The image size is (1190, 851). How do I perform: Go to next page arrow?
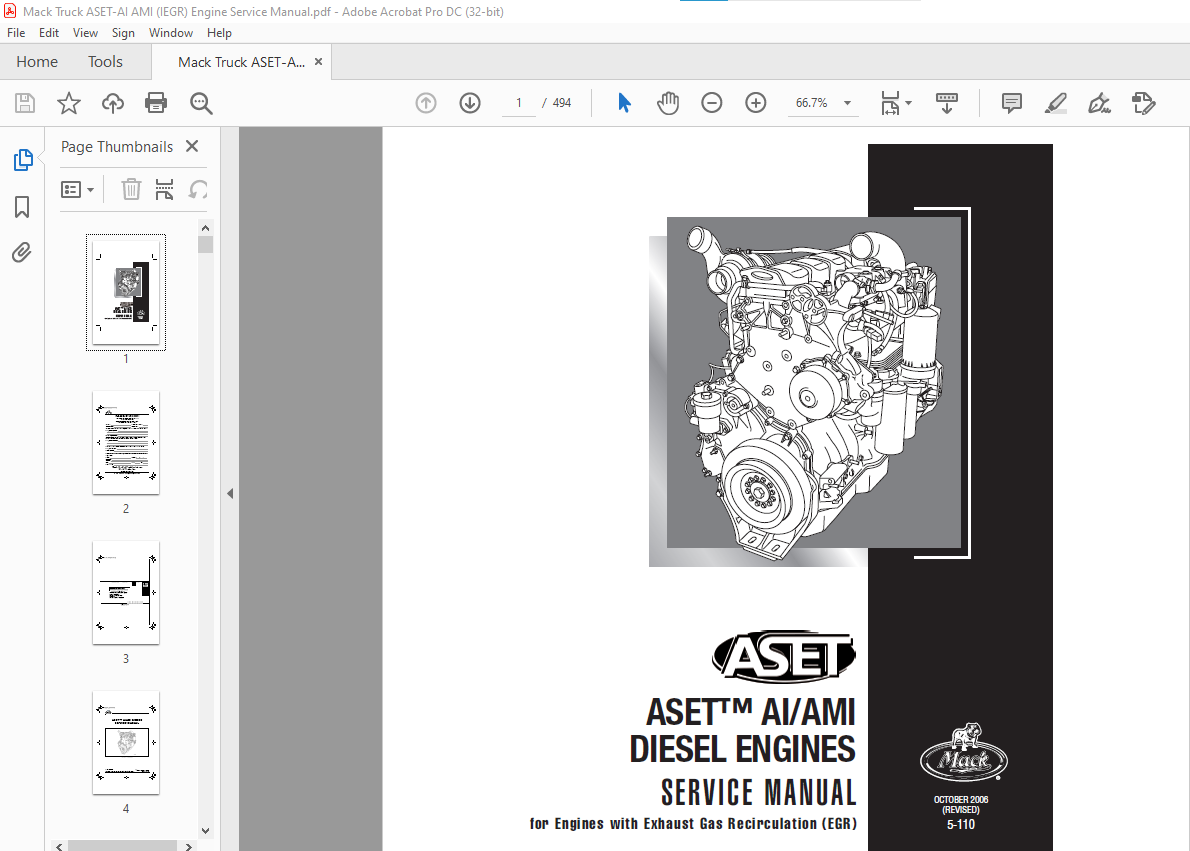pos(470,102)
